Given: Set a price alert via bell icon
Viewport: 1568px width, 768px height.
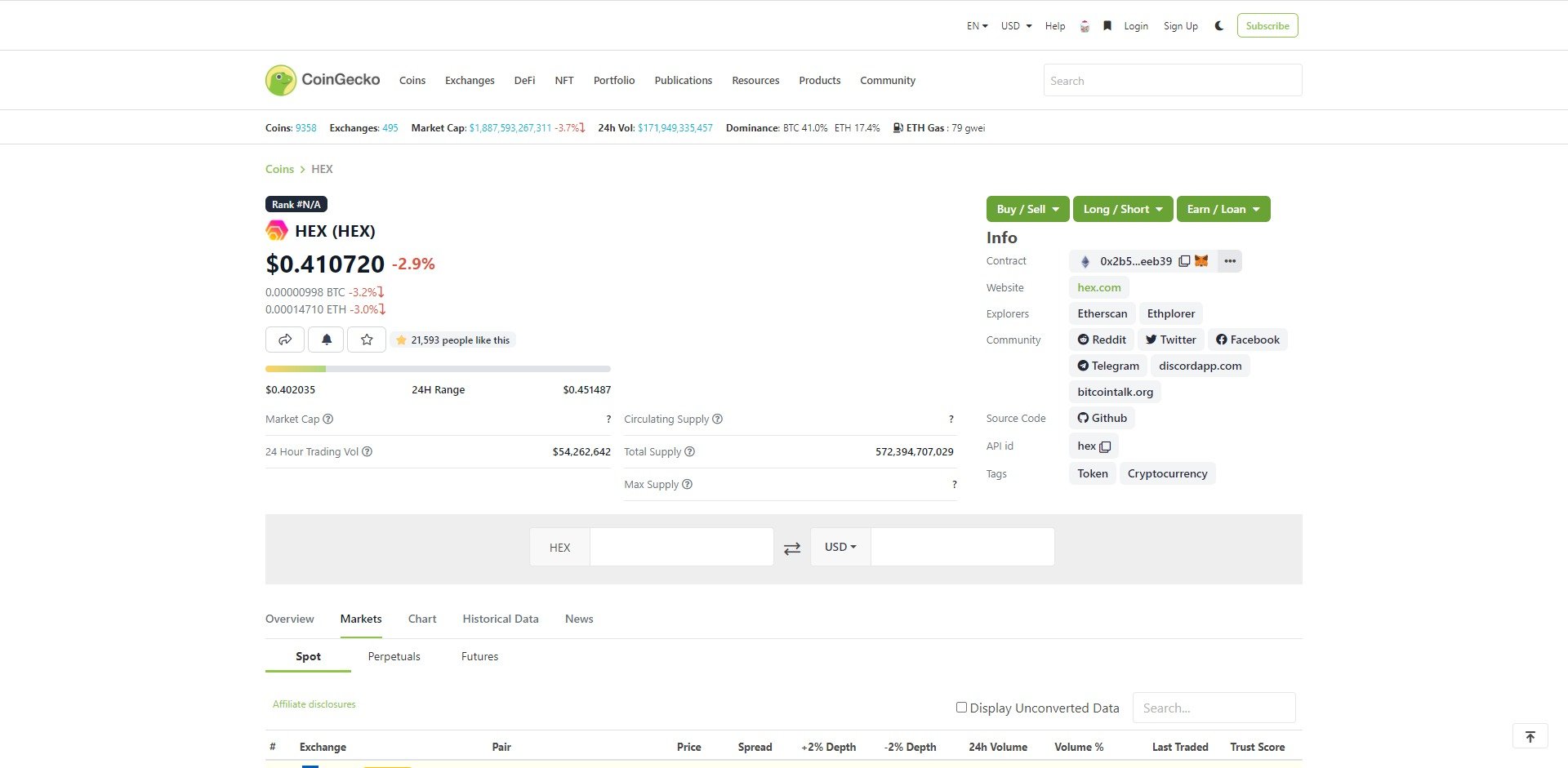Looking at the screenshot, I should click(326, 340).
